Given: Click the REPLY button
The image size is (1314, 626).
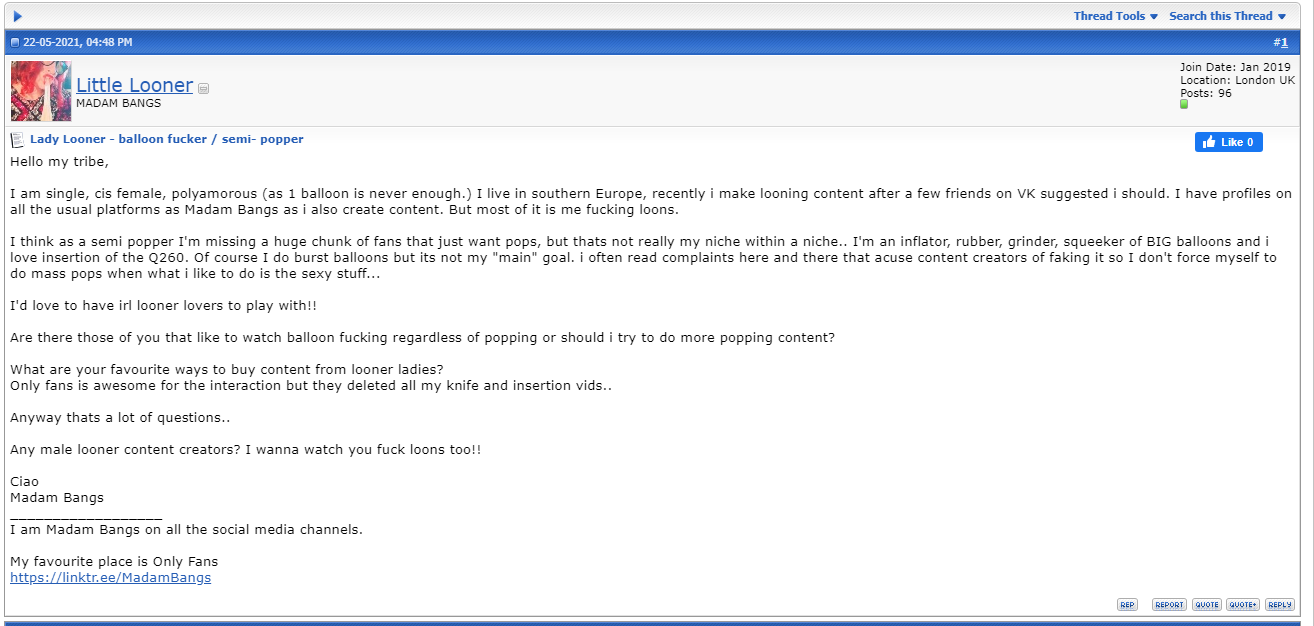Looking at the screenshot, I should pos(1280,604).
